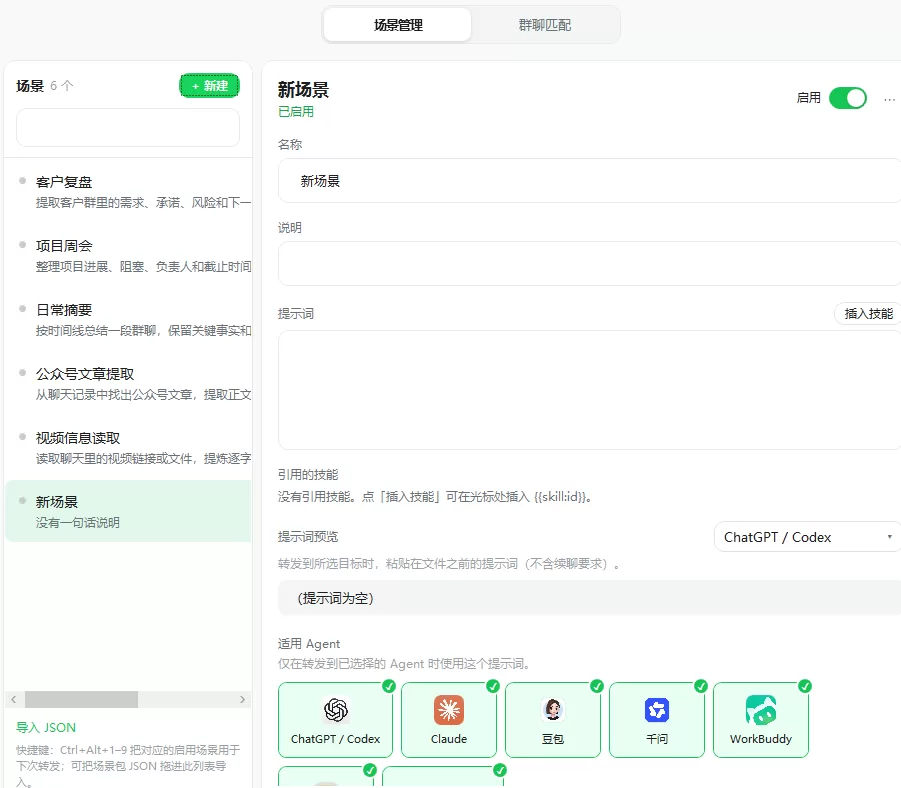
Task: Click the 说明 input field
Action: tap(590, 264)
